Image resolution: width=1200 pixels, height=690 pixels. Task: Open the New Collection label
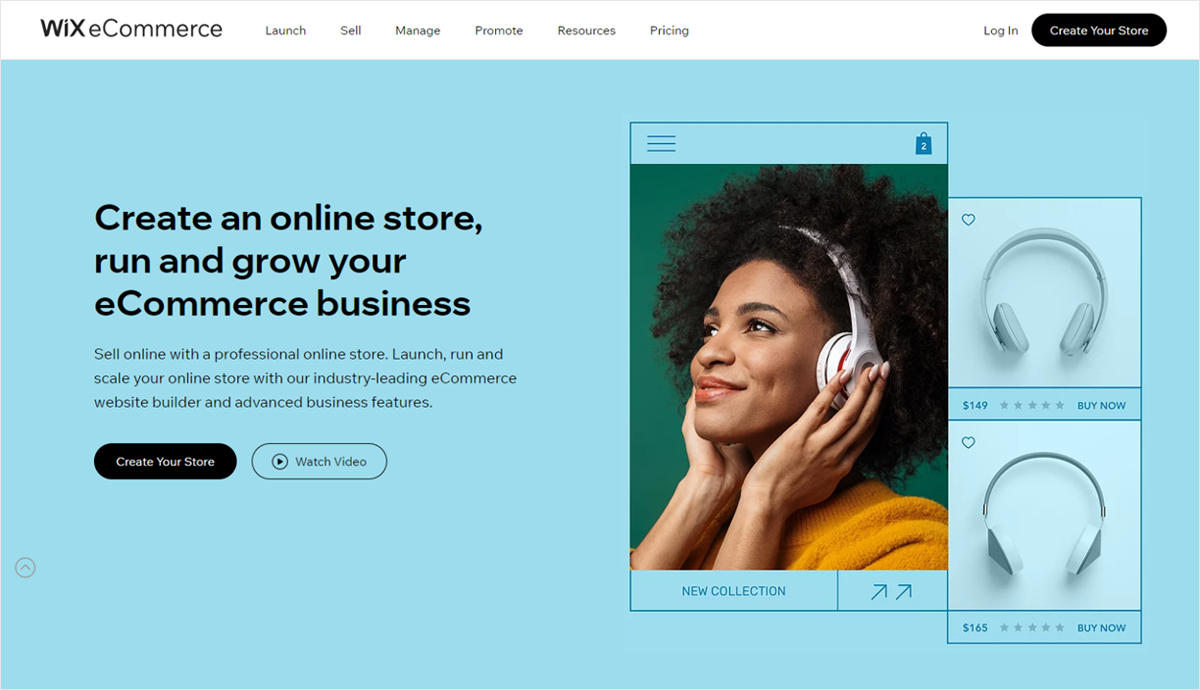click(x=733, y=591)
